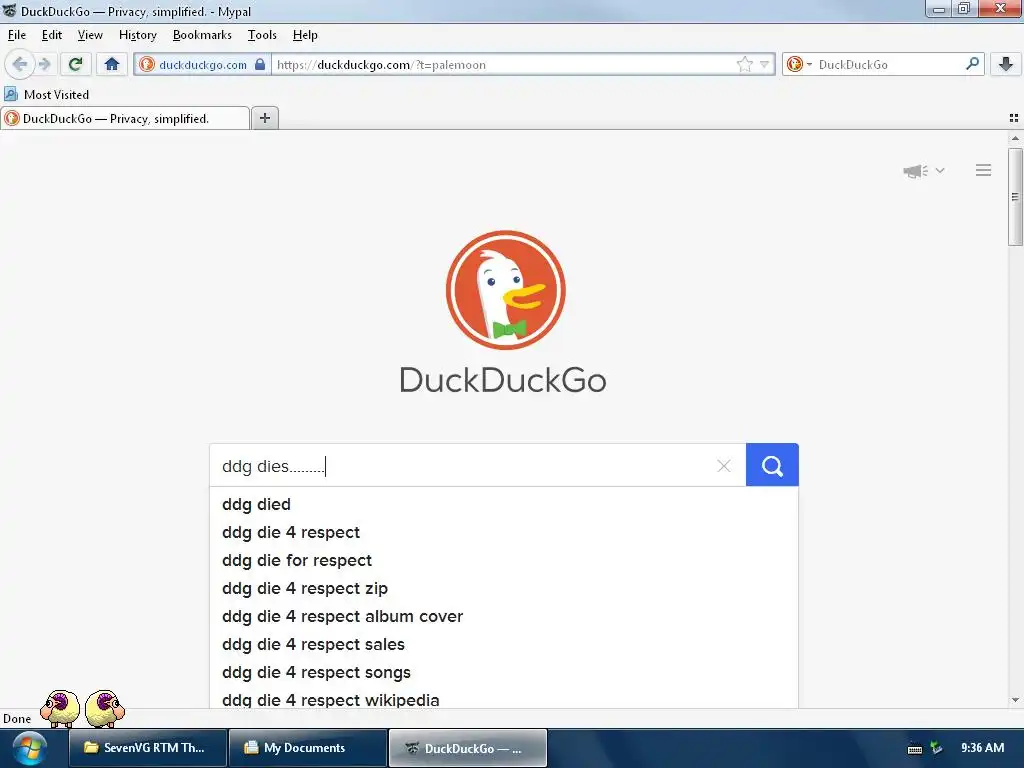Click the URL address bar
The image size is (1024, 768).
tap(503, 65)
